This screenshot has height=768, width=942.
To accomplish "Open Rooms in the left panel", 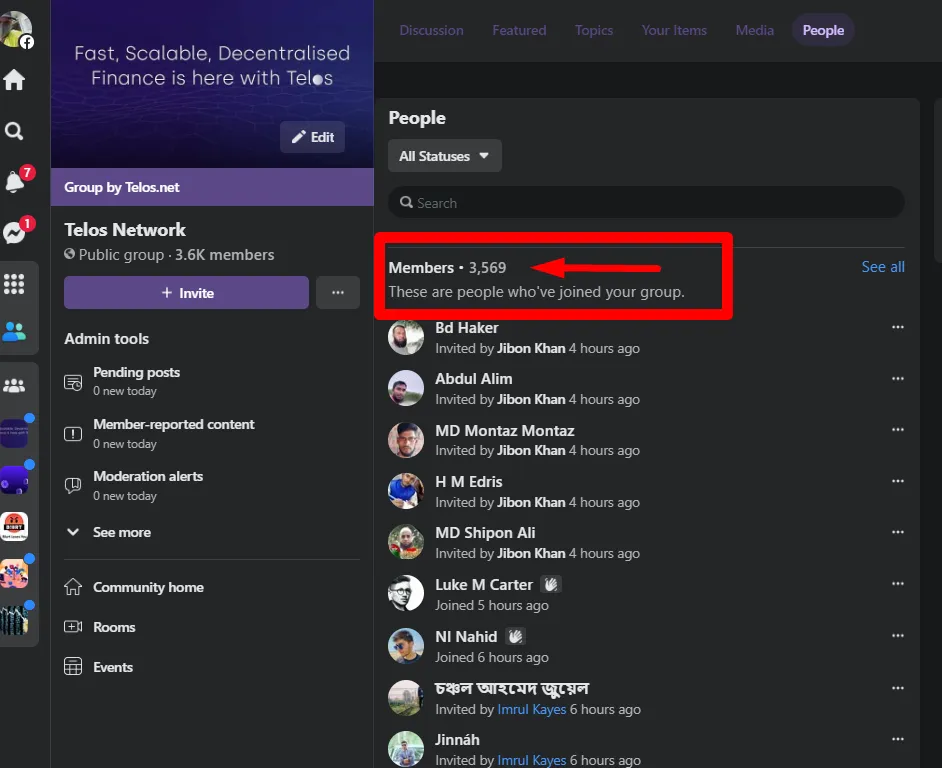I will [211, 627].
